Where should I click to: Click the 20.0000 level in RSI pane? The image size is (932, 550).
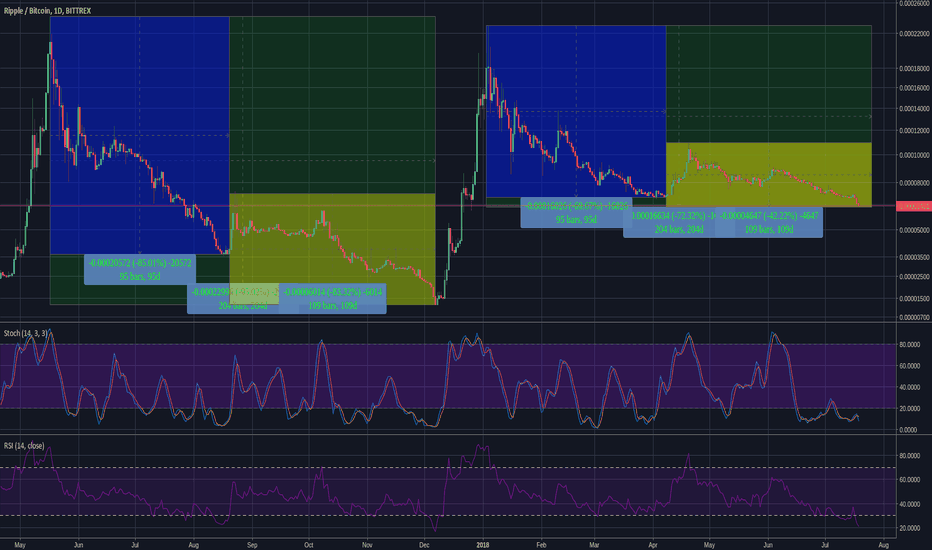pyautogui.click(x=910, y=529)
